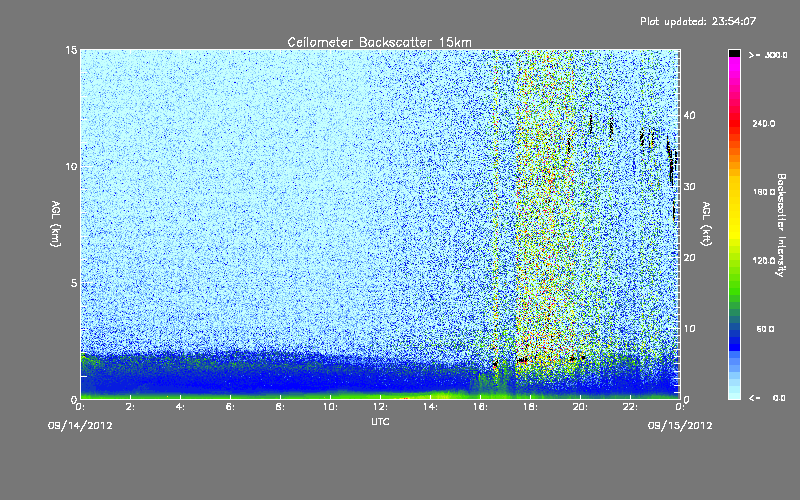Click the 180.0 colorbar tick label

pyautogui.click(x=764, y=192)
